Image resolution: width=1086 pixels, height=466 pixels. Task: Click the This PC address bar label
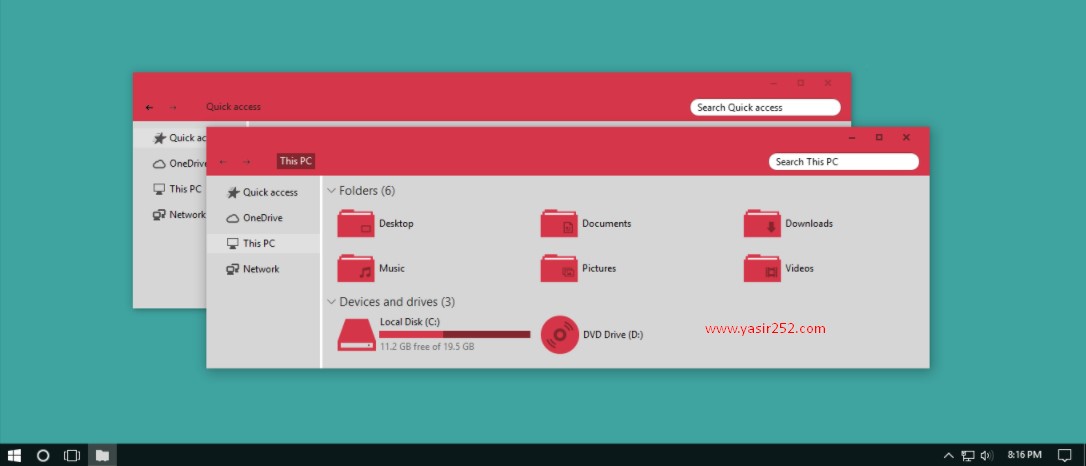pyautogui.click(x=296, y=161)
